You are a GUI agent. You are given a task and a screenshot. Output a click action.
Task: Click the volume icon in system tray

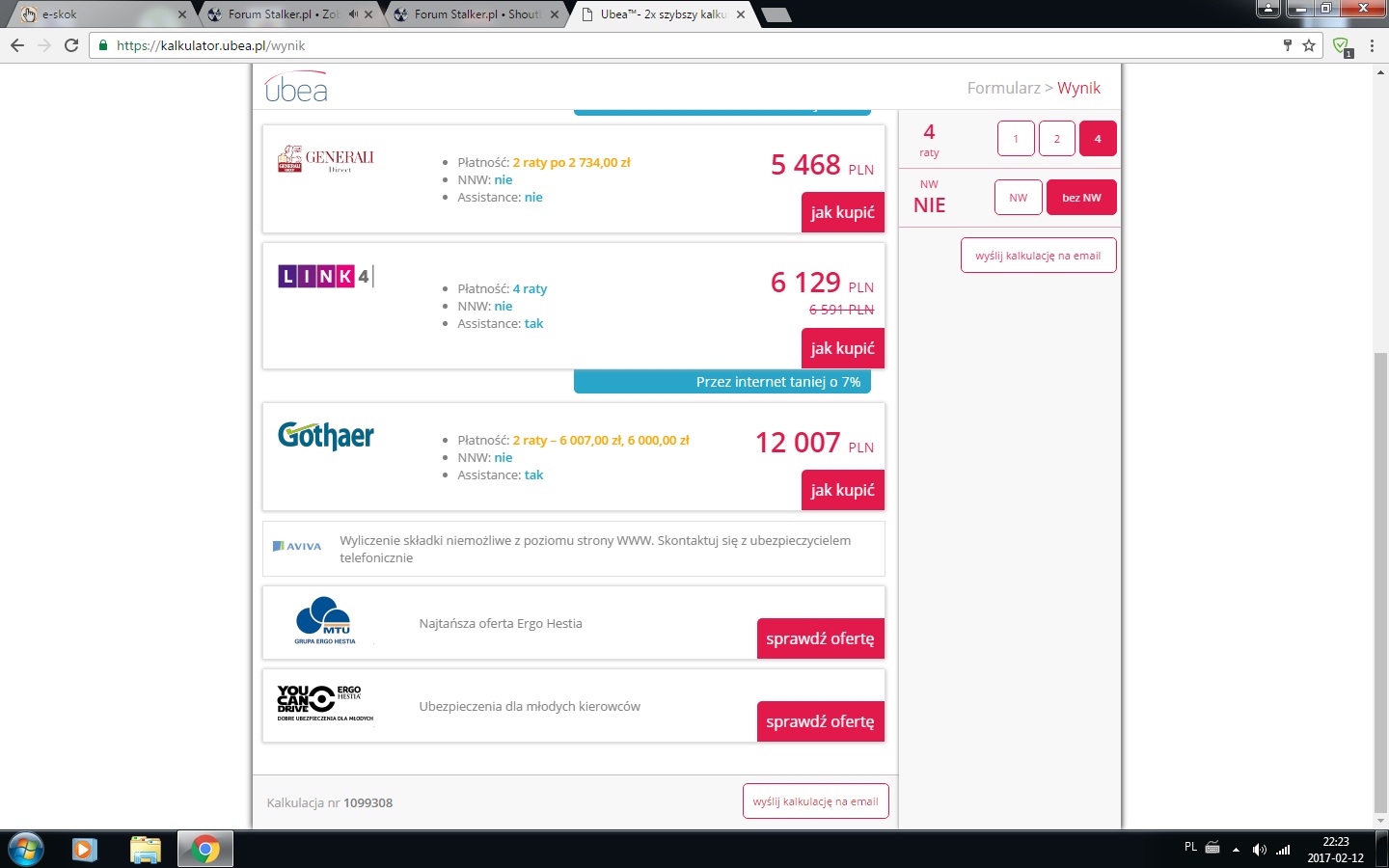1259,850
